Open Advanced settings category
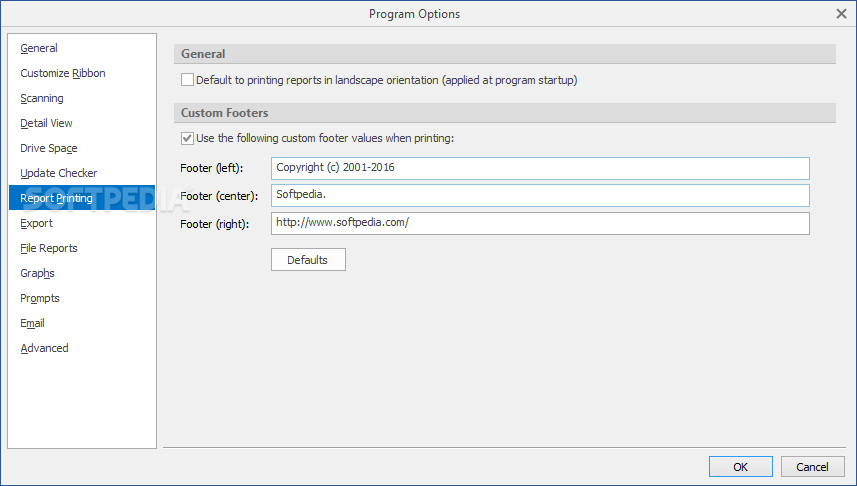 click(44, 348)
